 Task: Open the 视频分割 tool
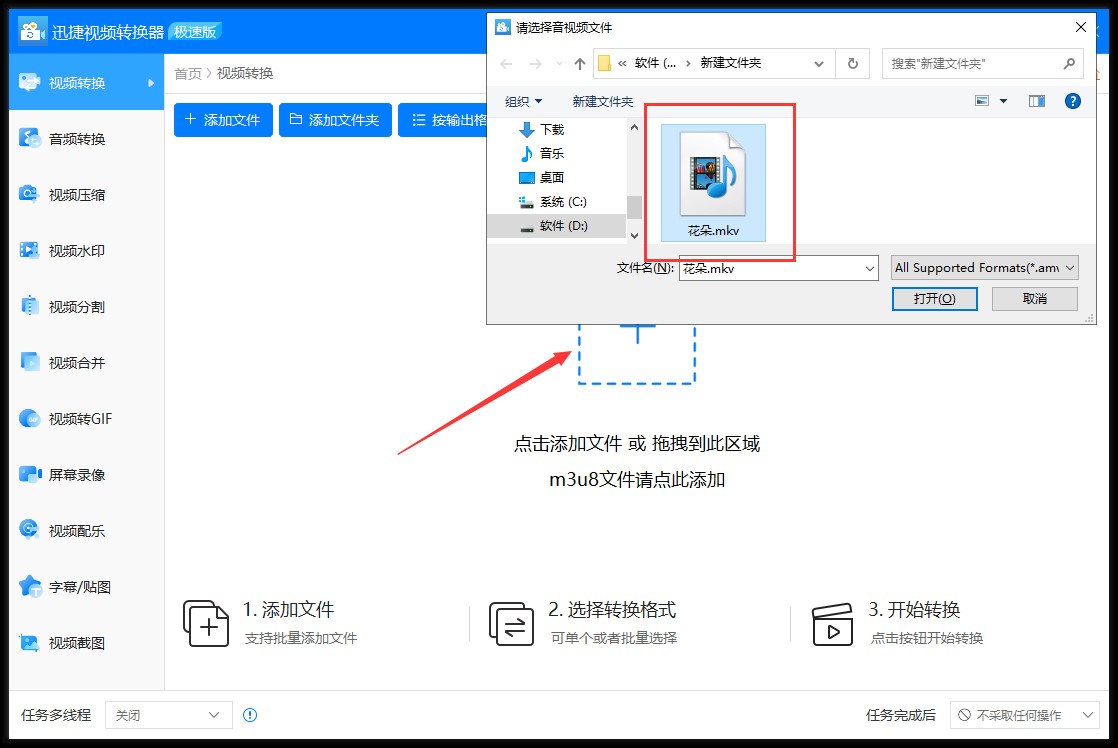pos(80,305)
